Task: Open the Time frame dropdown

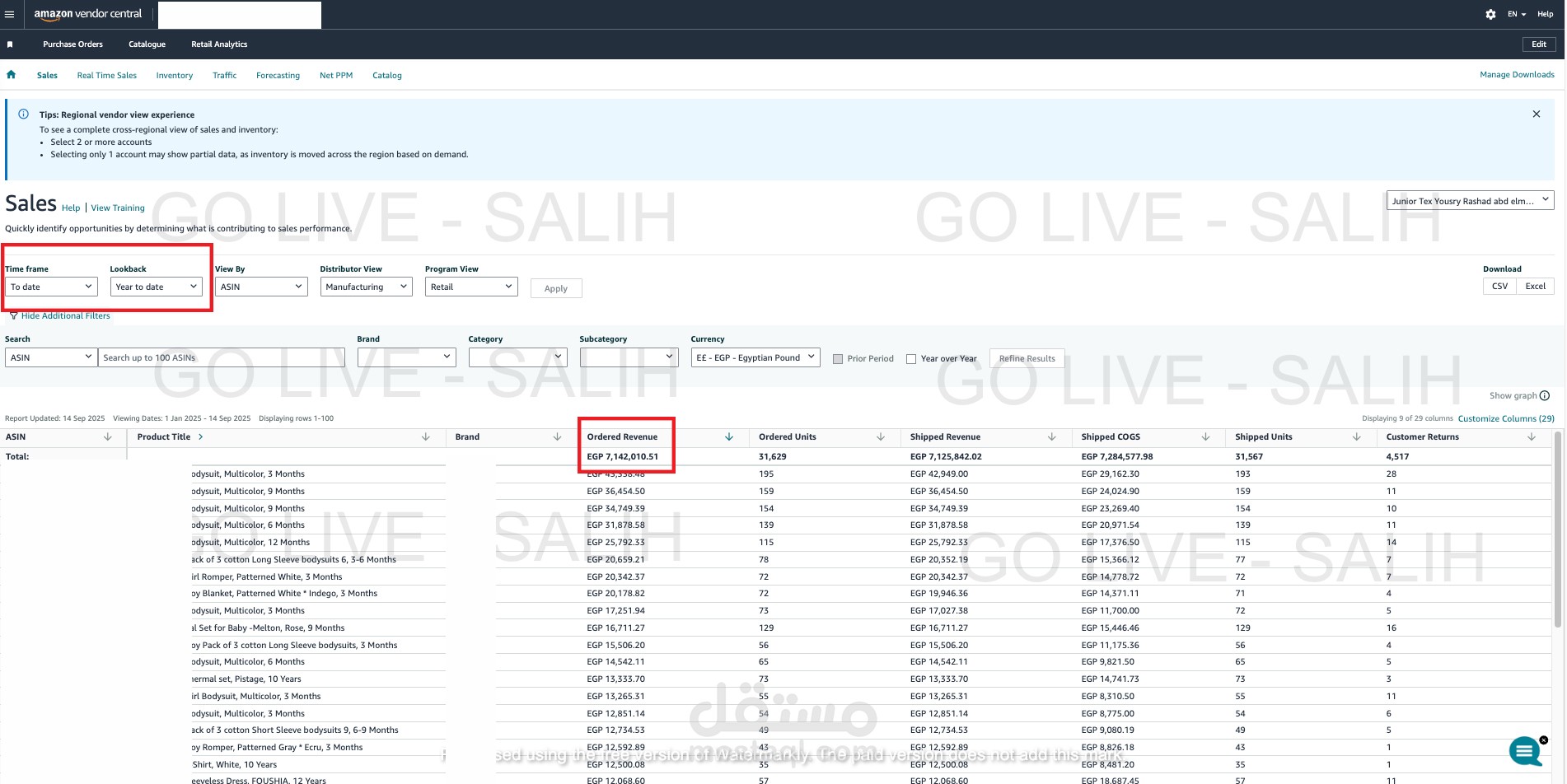Action: point(51,287)
